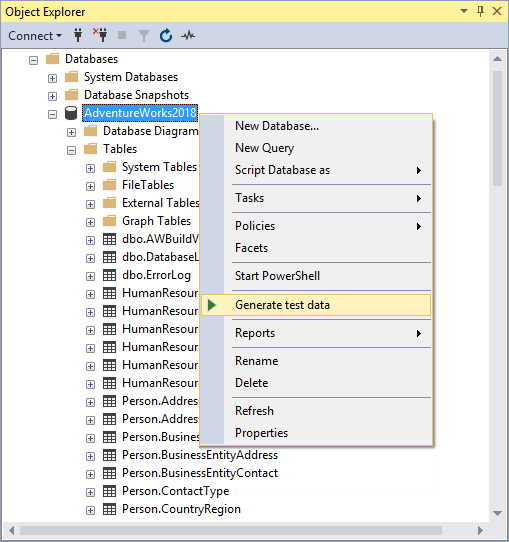Expand the System Databases folder
Image resolution: width=509 pixels, height=542 pixels.
(x=53, y=78)
